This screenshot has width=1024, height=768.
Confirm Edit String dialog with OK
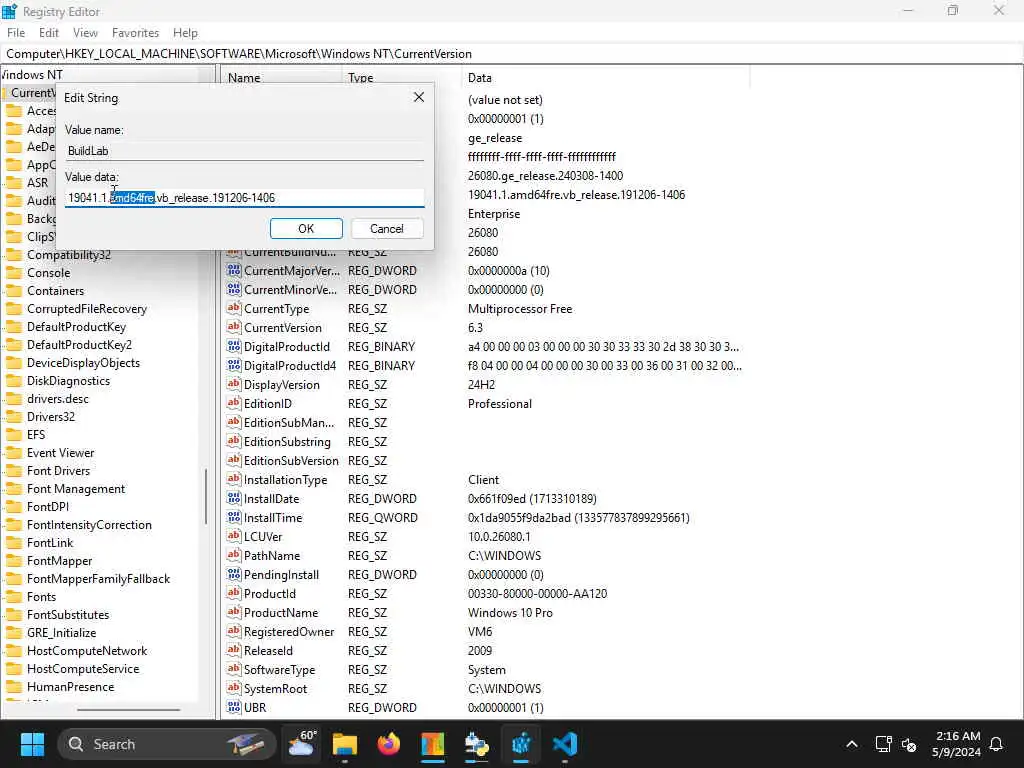click(x=306, y=229)
